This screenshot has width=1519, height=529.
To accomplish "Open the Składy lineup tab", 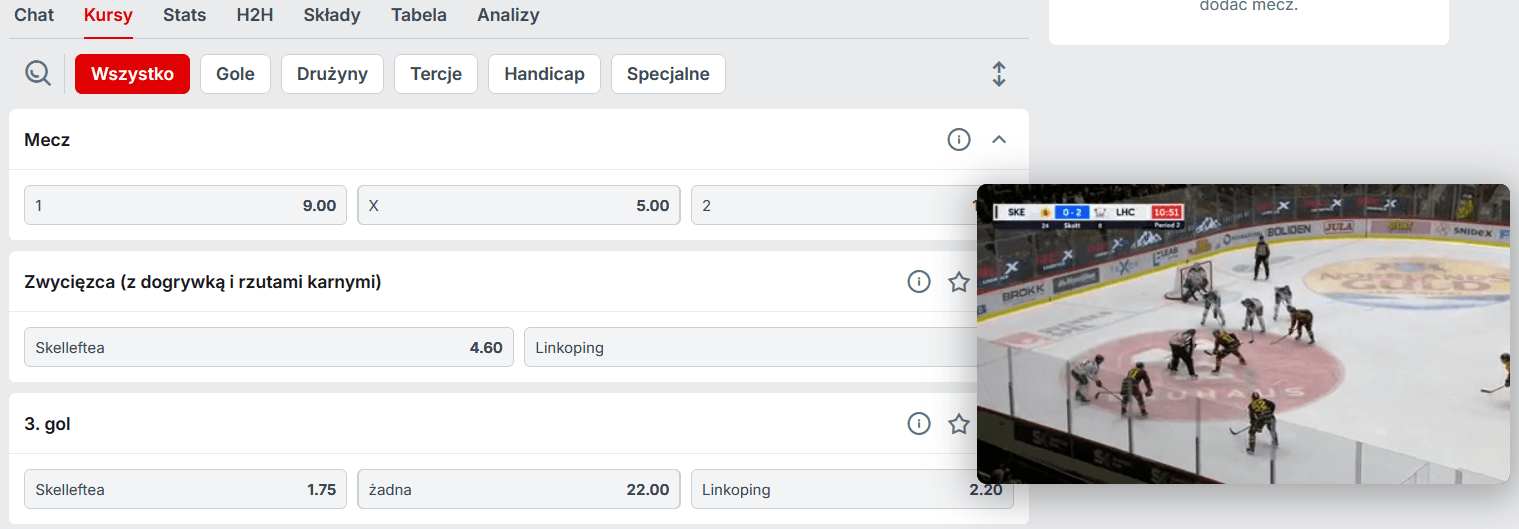I will (332, 15).
